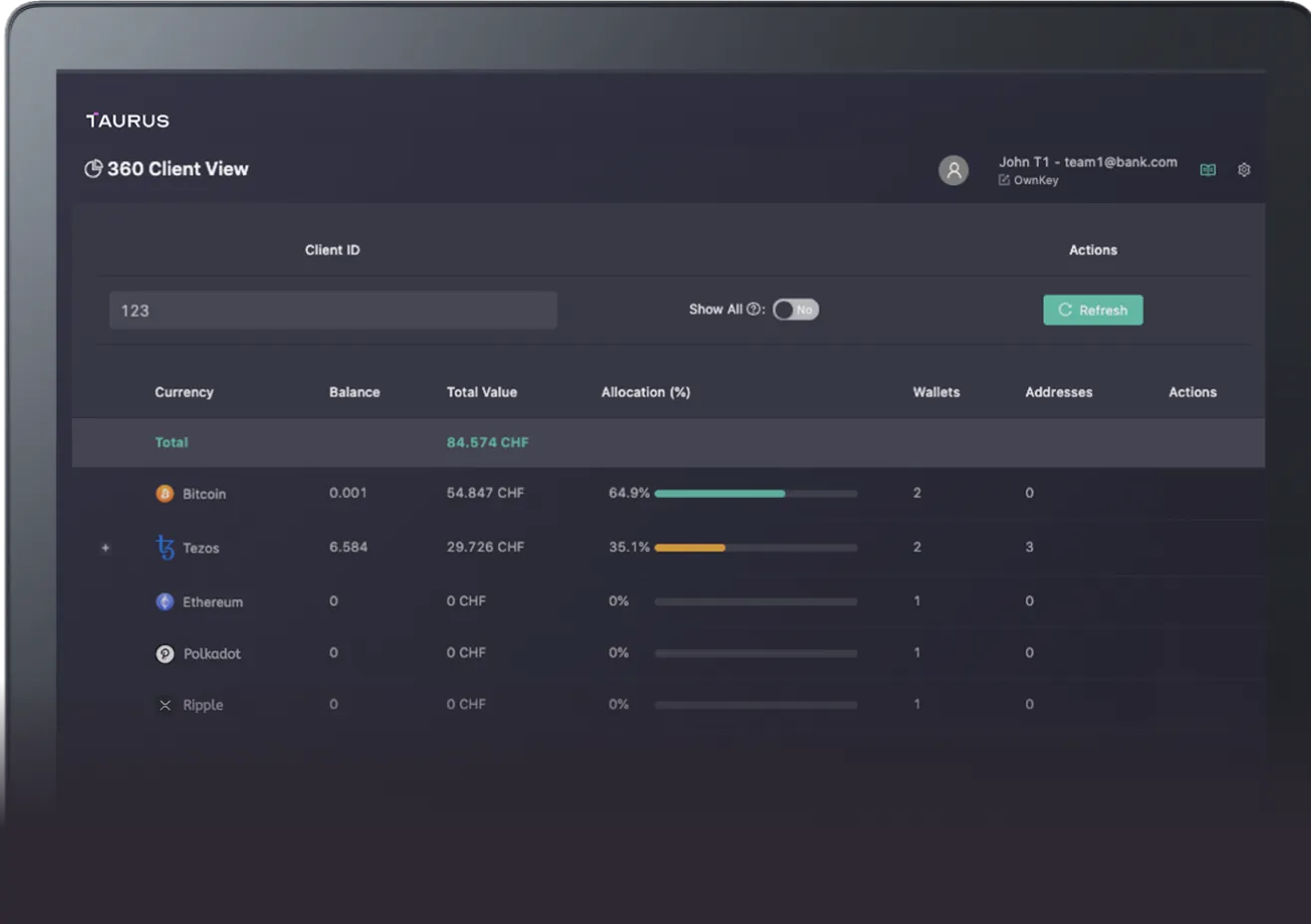1311x924 pixels.
Task: Click the Show All help icon
Action: coord(753,310)
